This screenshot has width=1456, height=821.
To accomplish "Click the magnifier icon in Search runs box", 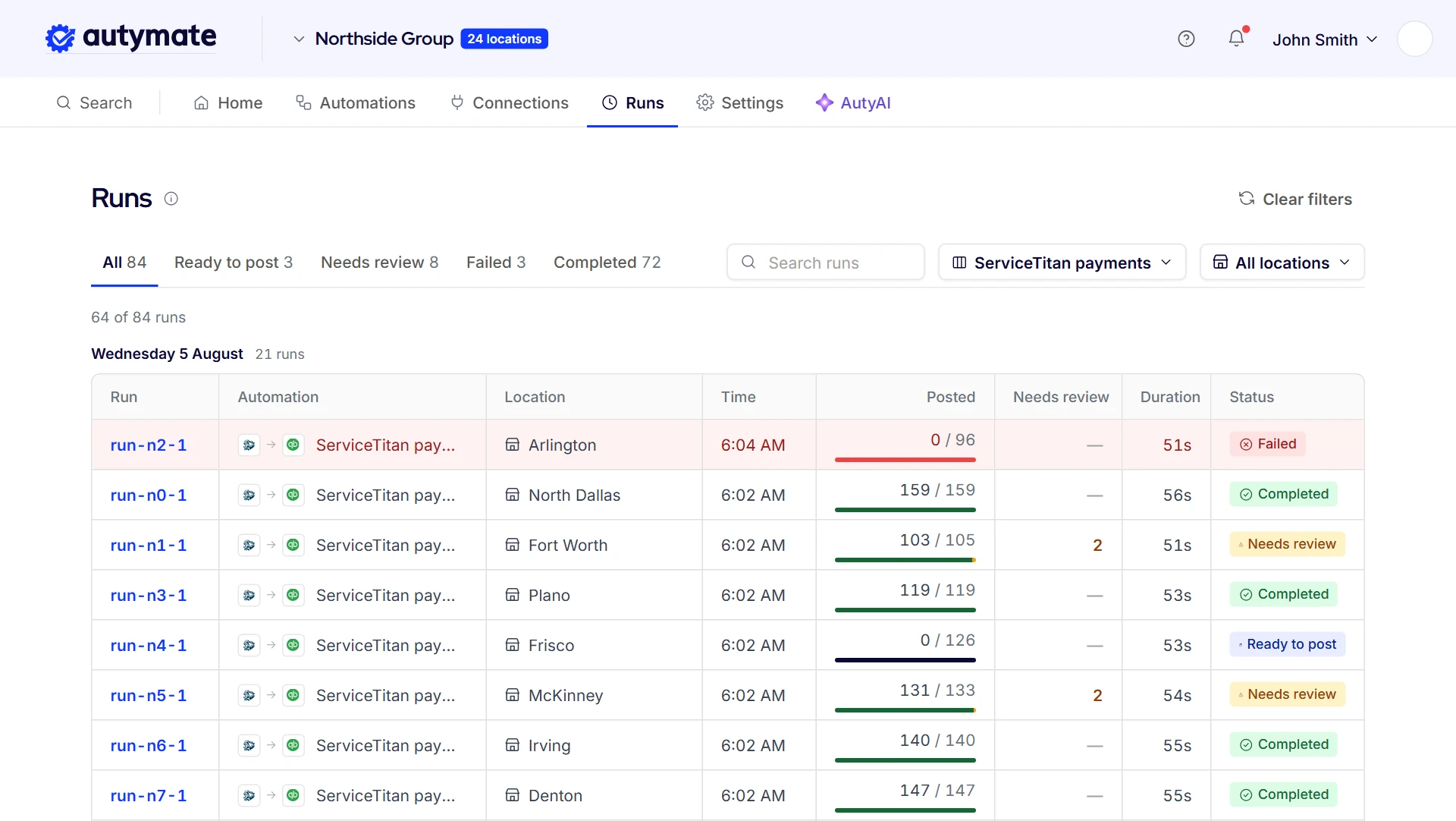I will point(748,262).
